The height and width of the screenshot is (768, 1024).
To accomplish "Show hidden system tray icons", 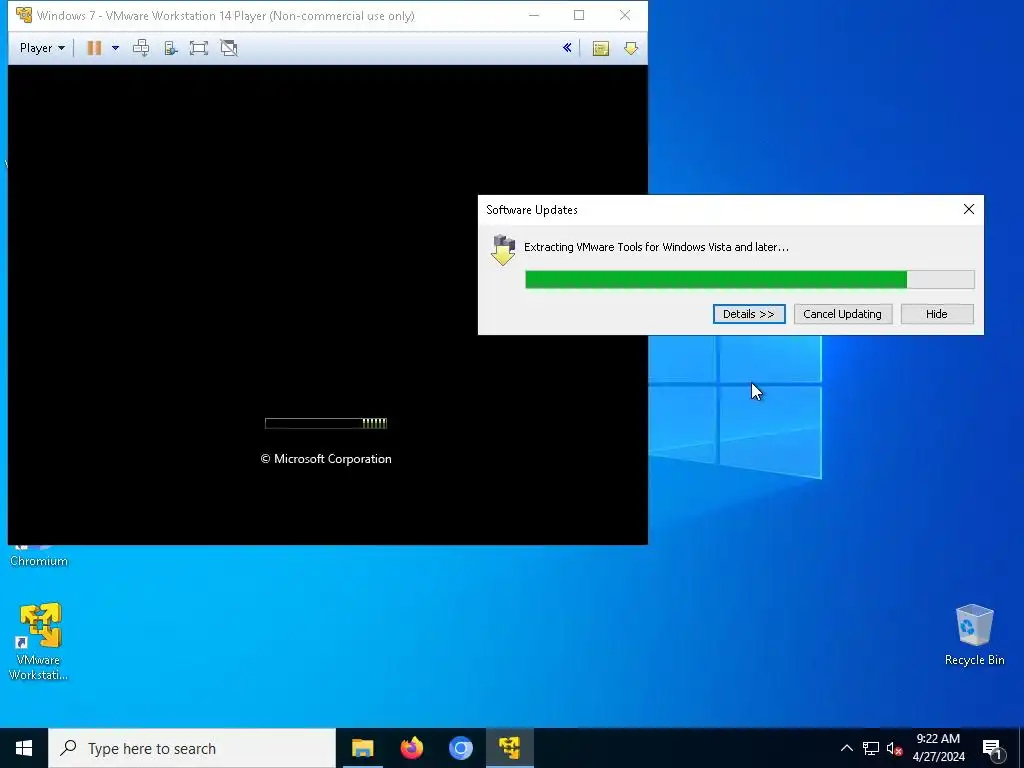I will (x=846, y=748).
